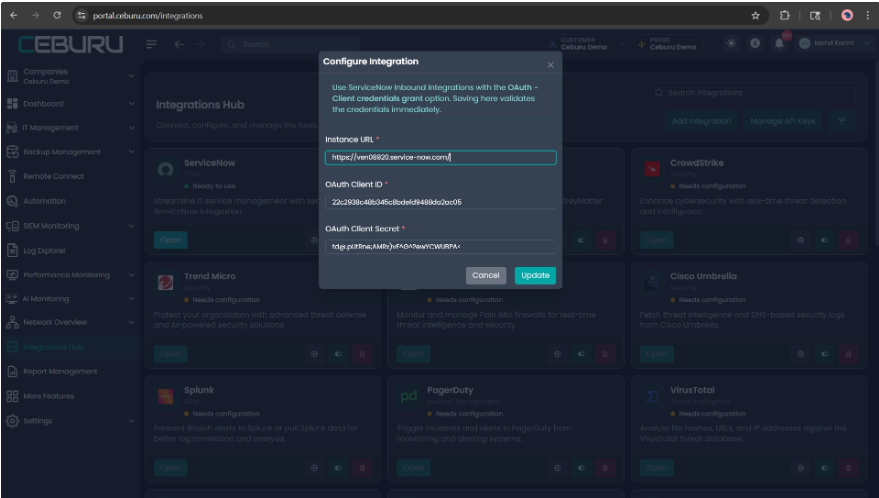Image resolution: width=879 pixels, height=498 pixels.
Task: Open the PagerDuty integration
Action: (x=413, y=468)
